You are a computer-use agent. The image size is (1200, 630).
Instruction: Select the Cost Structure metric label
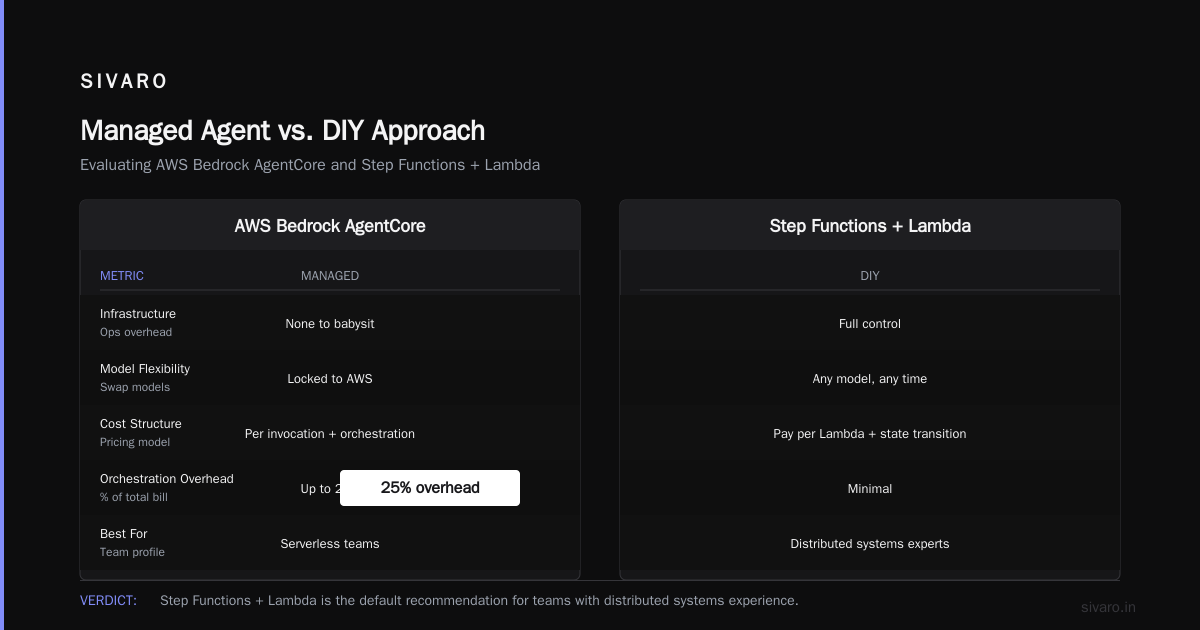(x=141, y=424)
